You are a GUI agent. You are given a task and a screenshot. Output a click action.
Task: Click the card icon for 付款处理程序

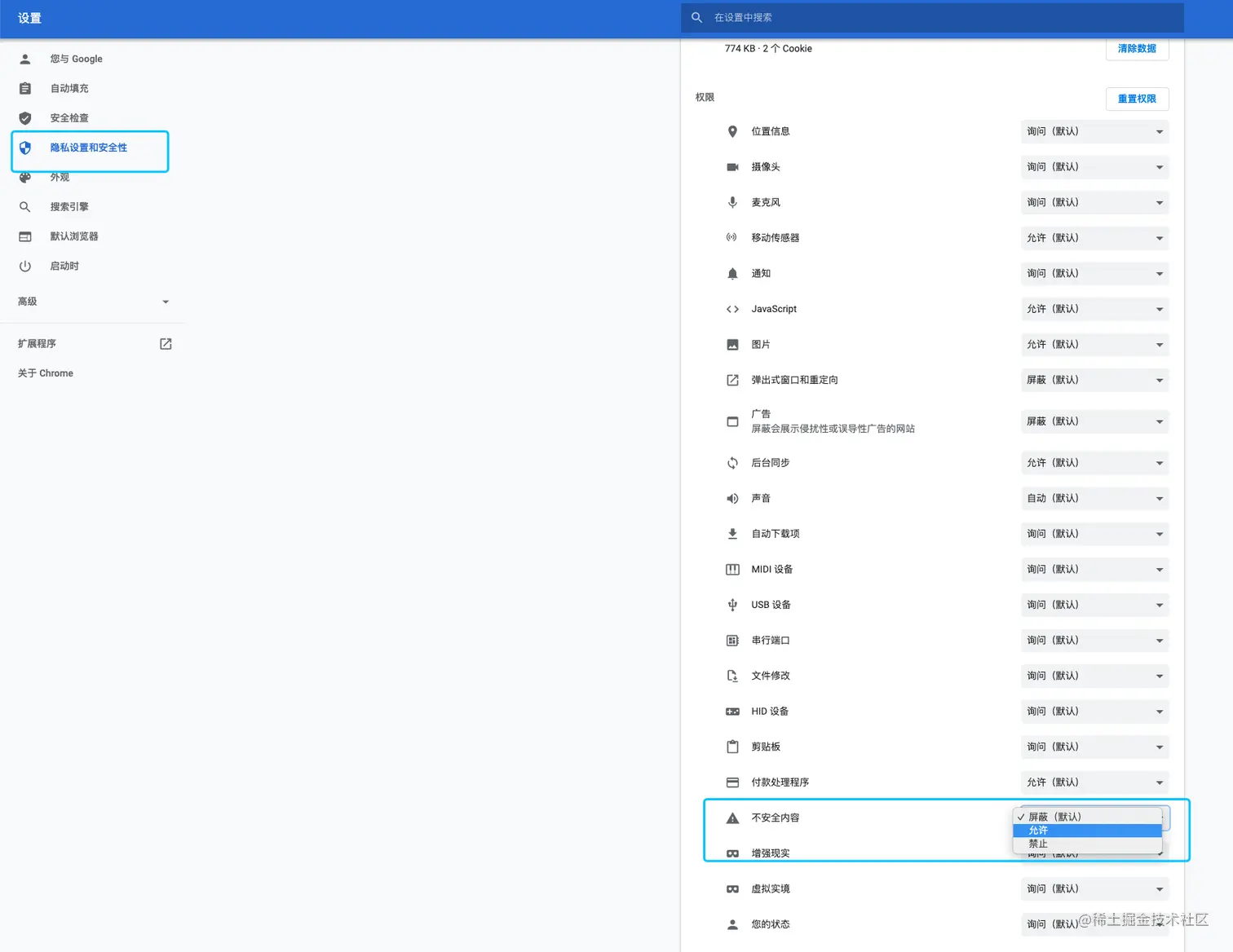[x=732, y=782]
